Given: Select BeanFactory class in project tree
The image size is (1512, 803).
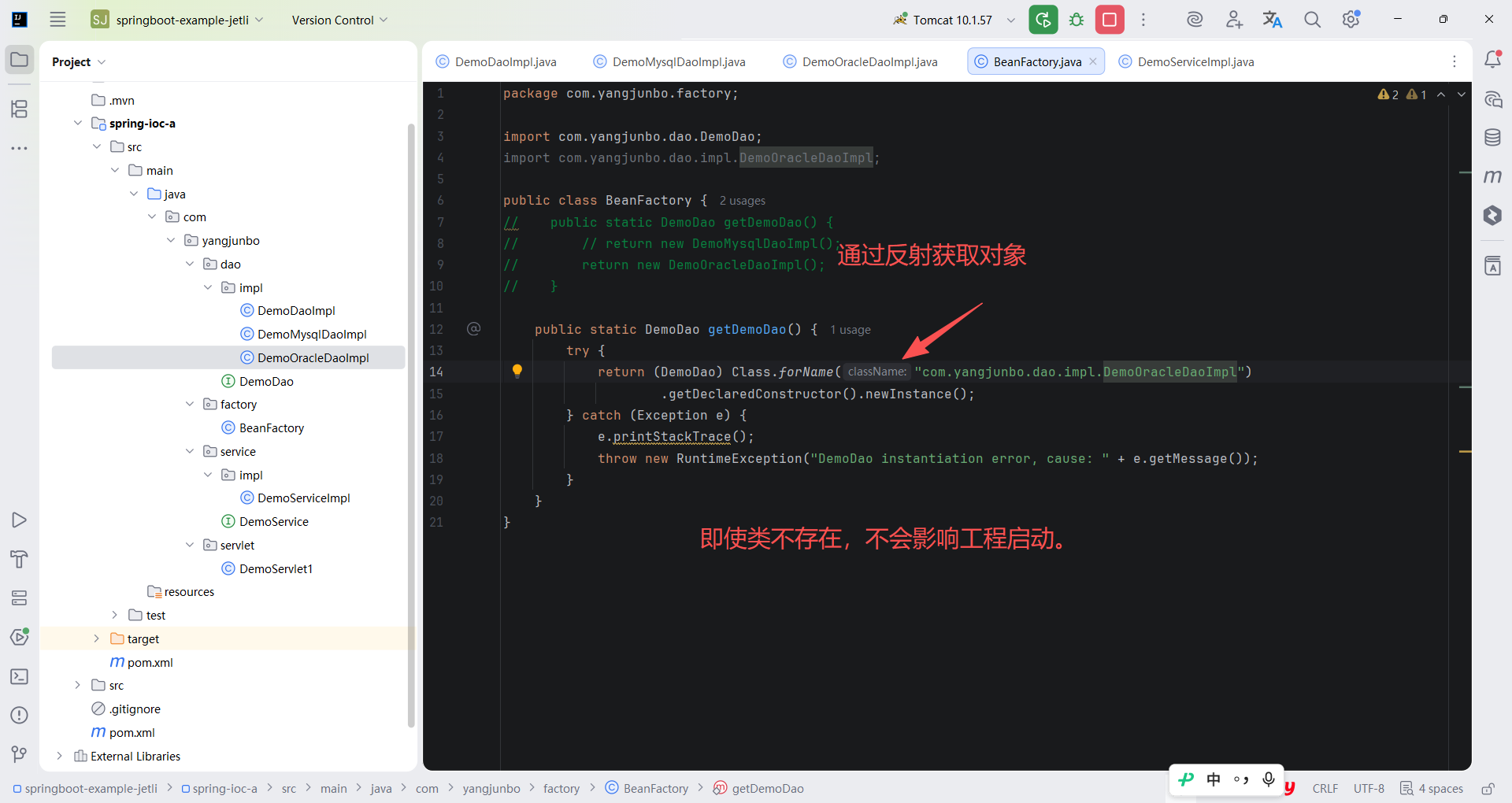Looking at the screenshot, I should (262, 427).
